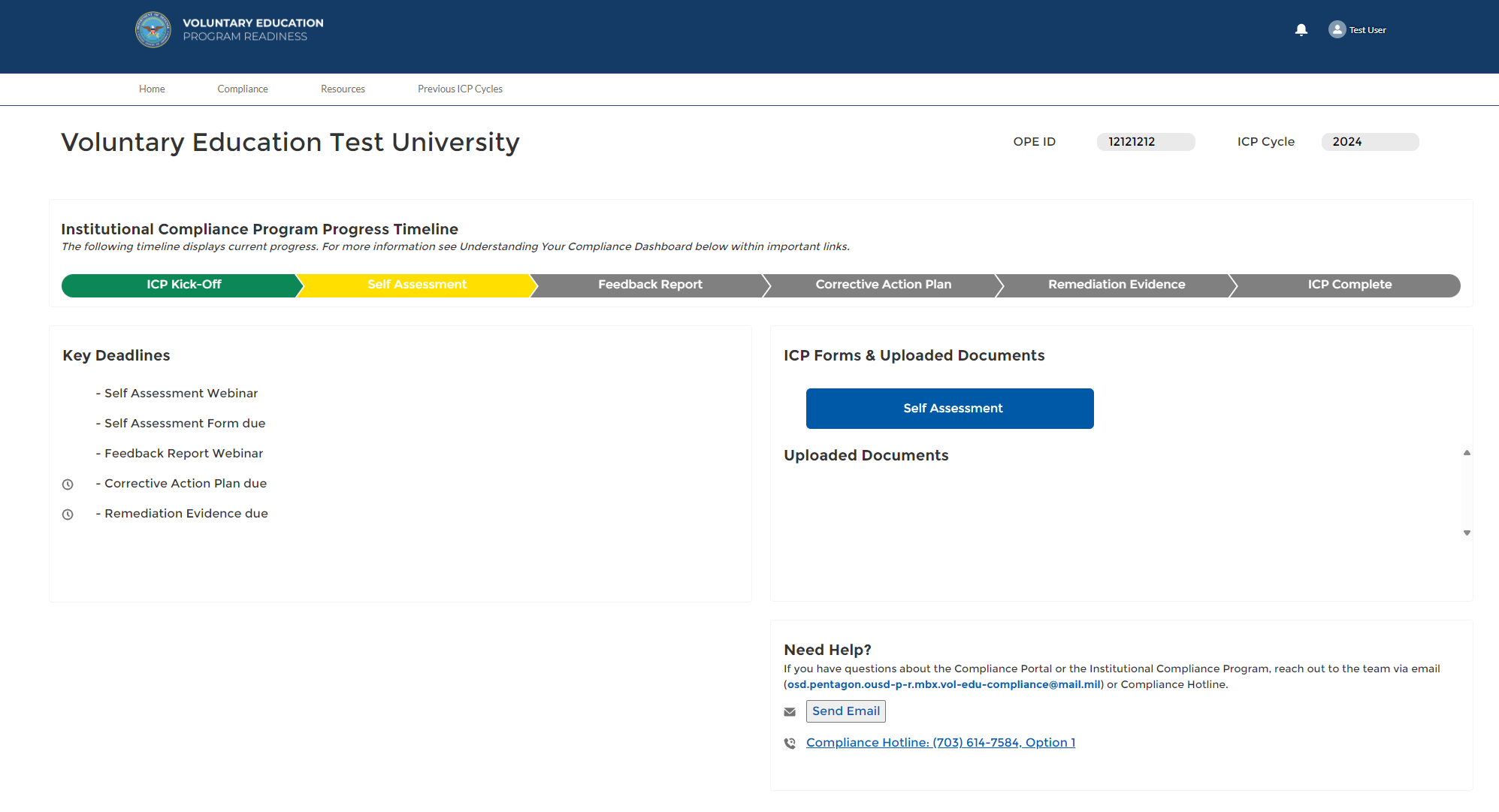
Task: Click the notification bell icon
Action: [1301, 30]
